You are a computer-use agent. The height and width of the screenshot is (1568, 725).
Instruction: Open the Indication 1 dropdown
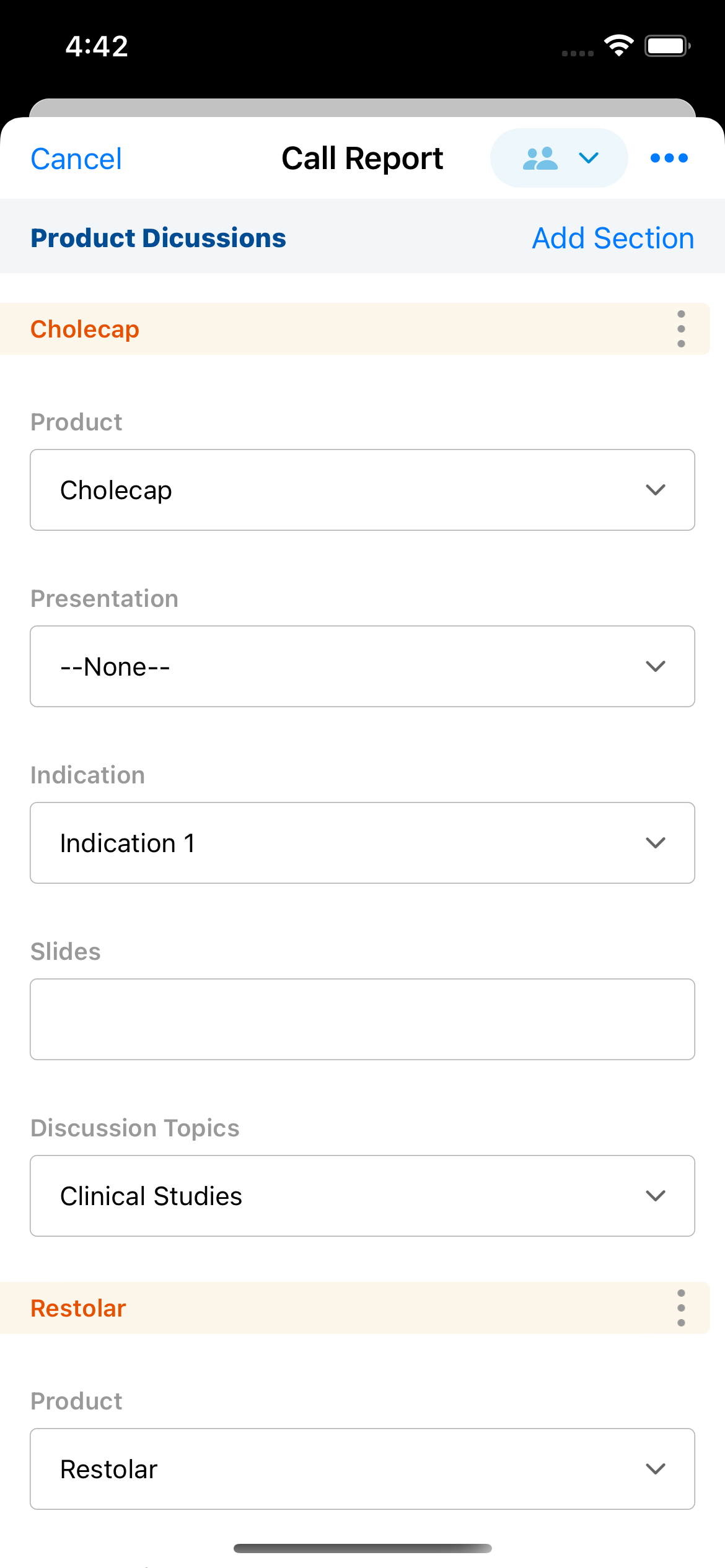[362, 843]
